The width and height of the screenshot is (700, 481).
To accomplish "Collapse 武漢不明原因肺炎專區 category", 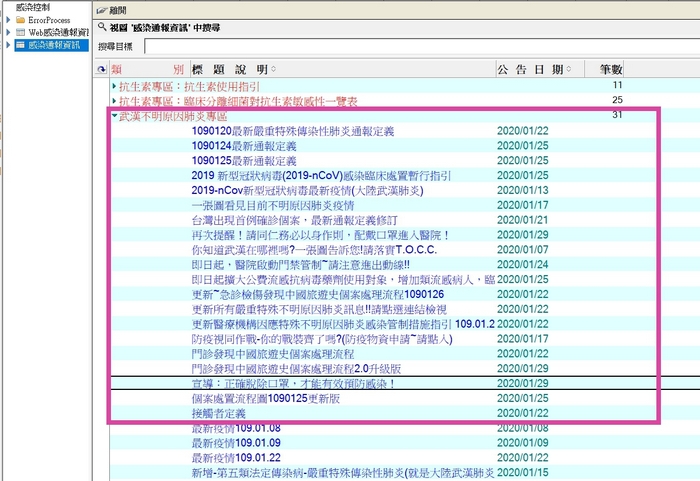I will tap(114, 116).
